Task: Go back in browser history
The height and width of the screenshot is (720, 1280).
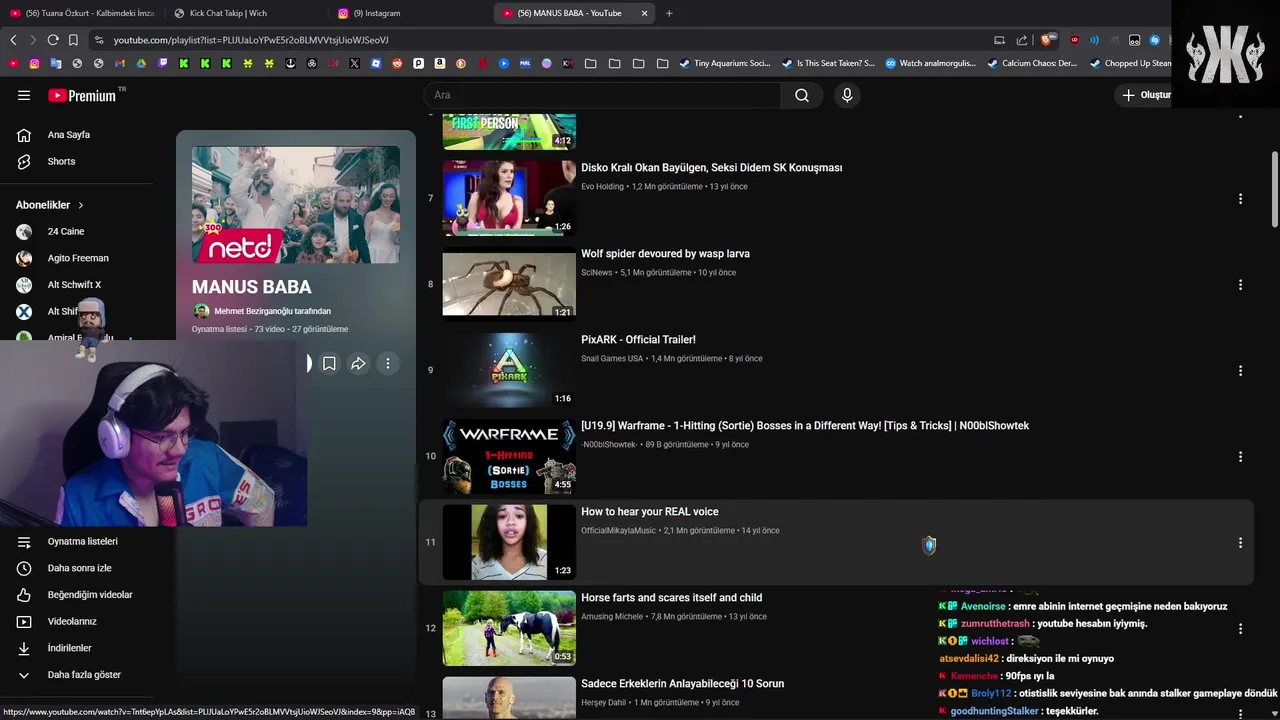Action: tap(13, 40)
